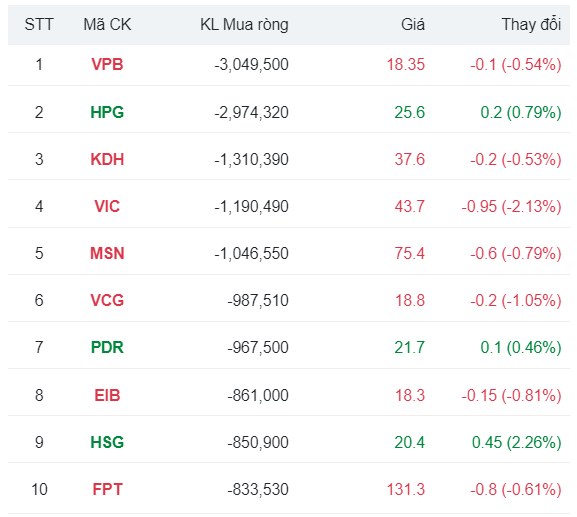This screenshot has height=517, width=577.
Task: Click the change -0.1 (-0.54%)
Action: 516,65
